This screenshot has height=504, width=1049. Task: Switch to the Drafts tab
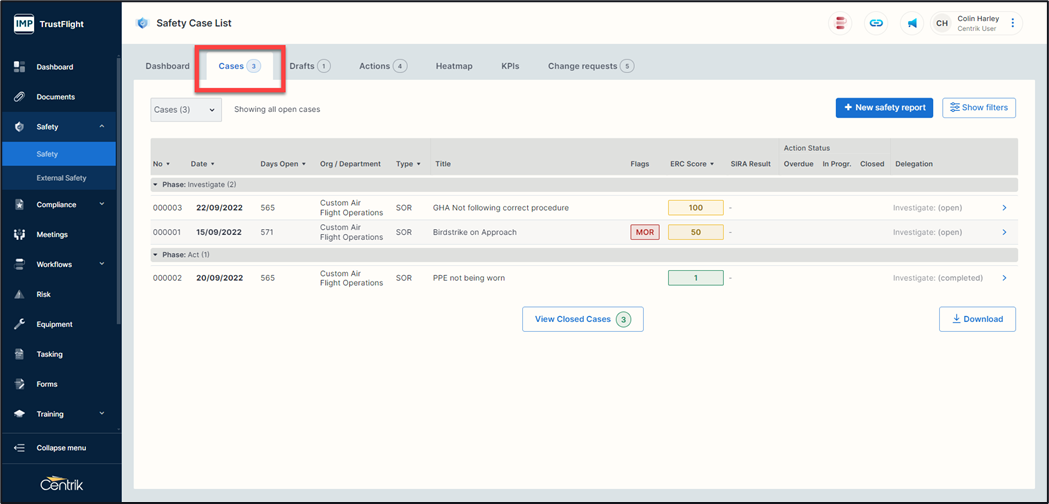[309, 66]
